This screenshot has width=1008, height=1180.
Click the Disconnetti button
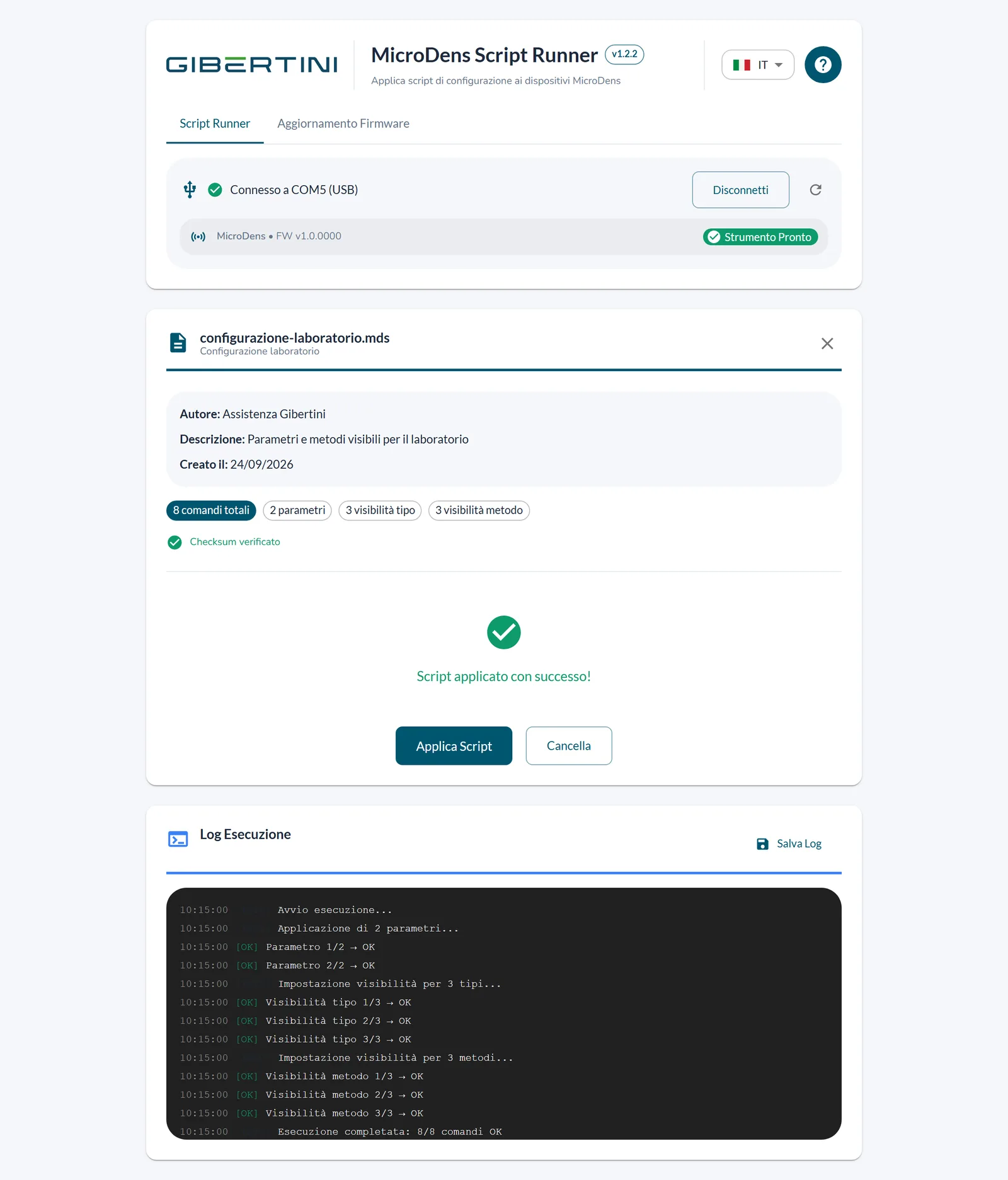(741, 190)
